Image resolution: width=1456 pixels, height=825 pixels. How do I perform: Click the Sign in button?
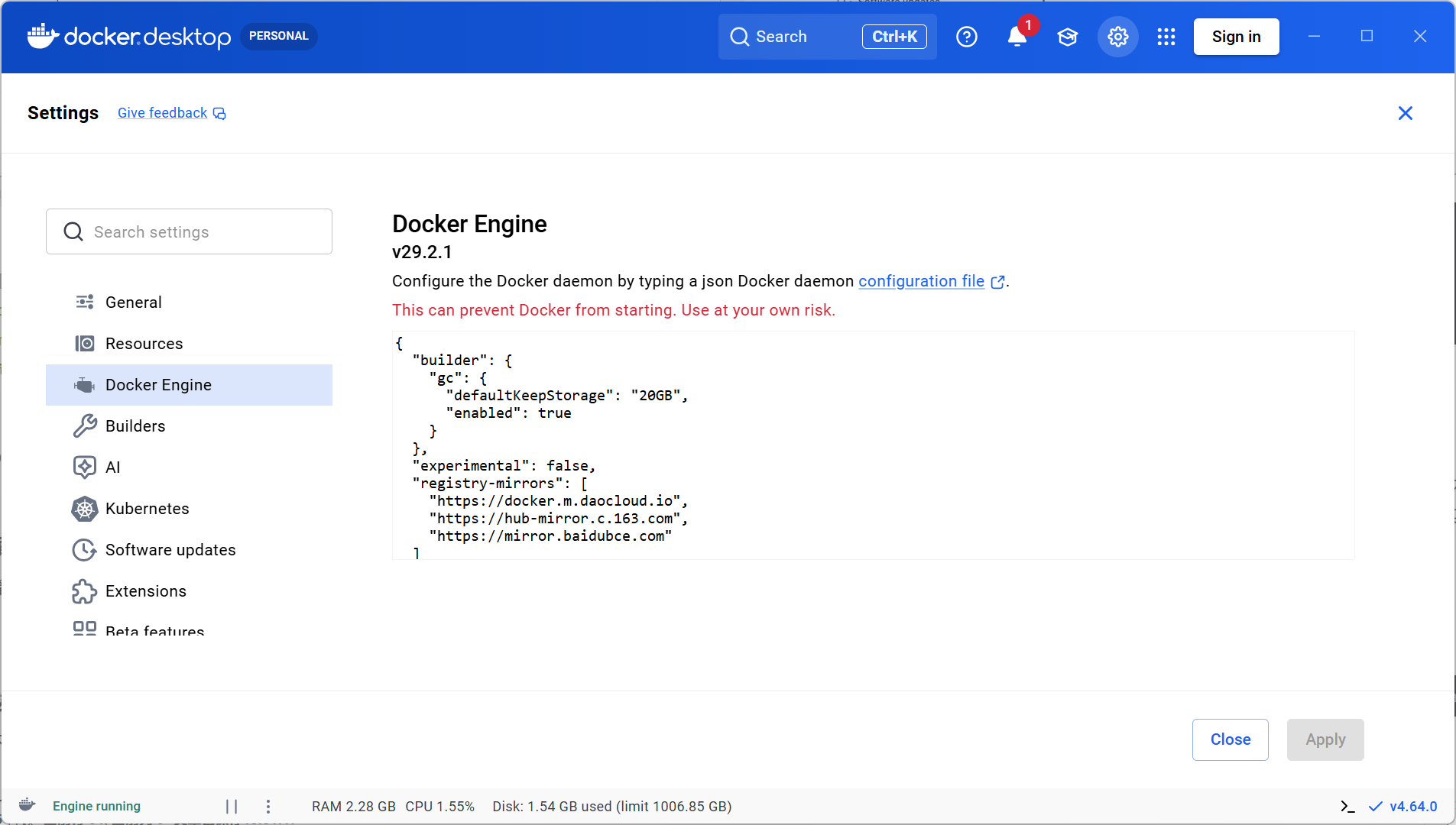coord(1236,37)
